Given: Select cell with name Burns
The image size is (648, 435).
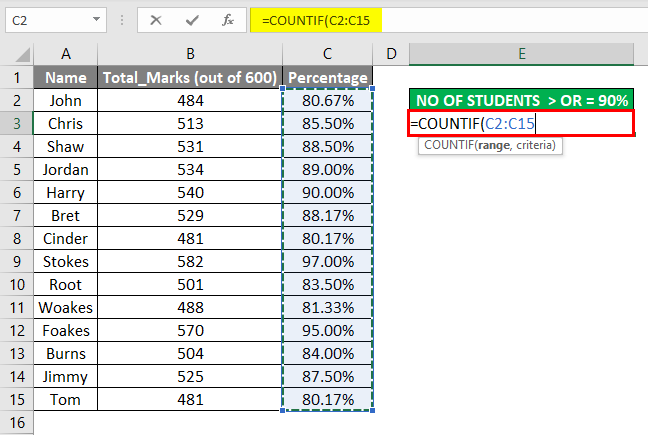Looking at the screenshot, I should pos(66,354).
